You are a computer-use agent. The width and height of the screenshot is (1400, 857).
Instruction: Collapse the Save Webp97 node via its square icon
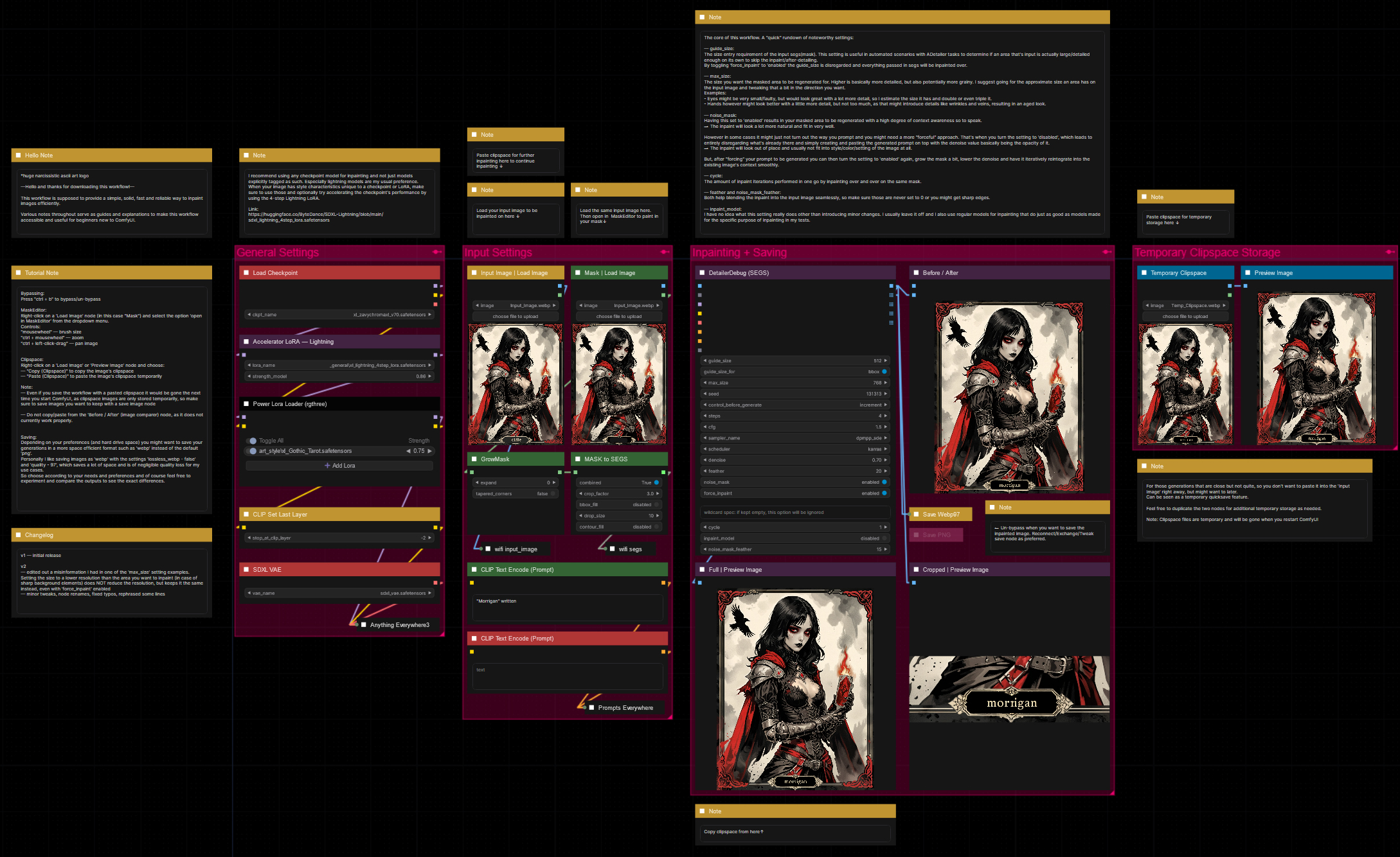(916, 515)
